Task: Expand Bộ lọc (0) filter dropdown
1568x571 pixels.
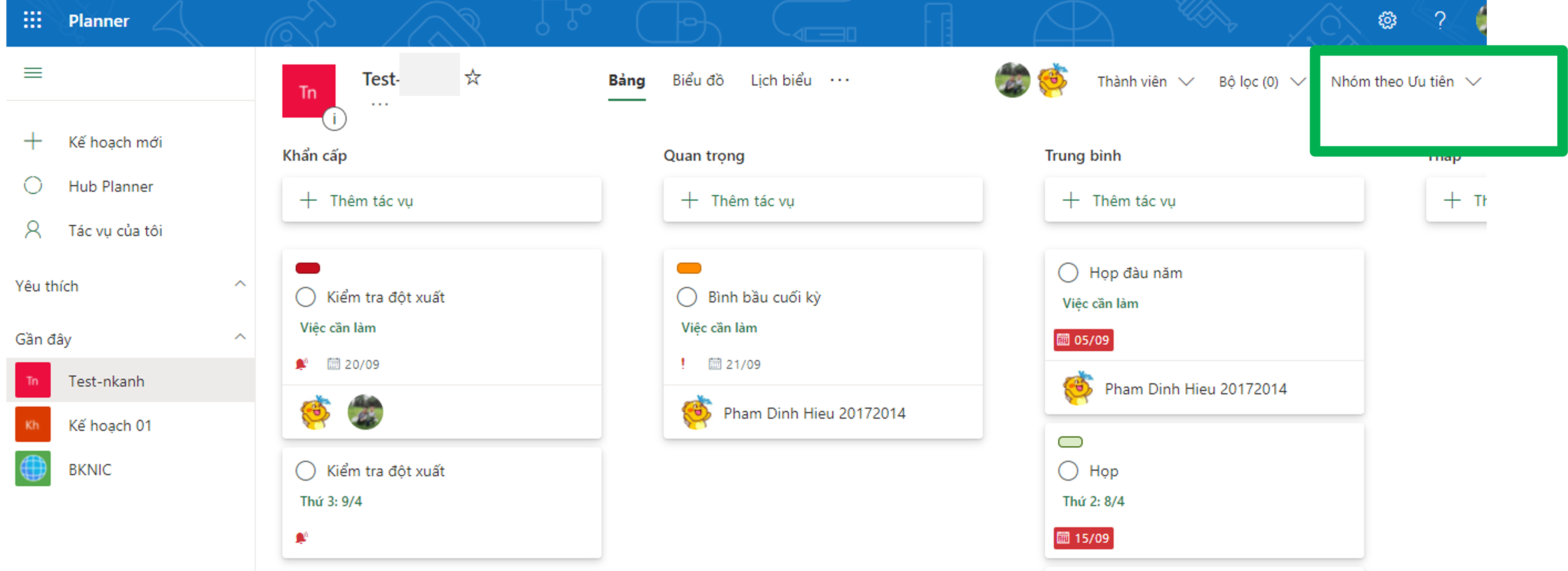Action: (1261, 82)
